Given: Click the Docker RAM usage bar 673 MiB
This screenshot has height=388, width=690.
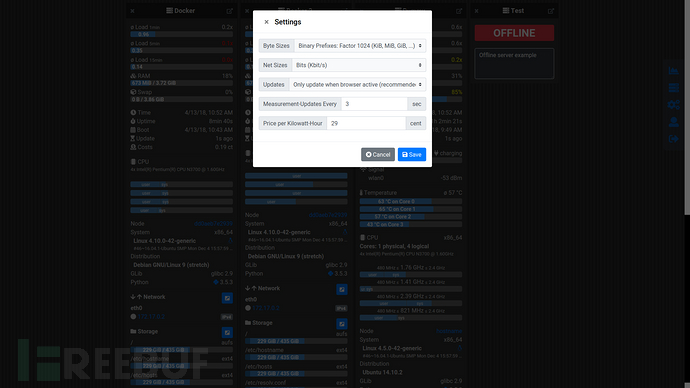Looking at the screenshot, I should 181,83.
